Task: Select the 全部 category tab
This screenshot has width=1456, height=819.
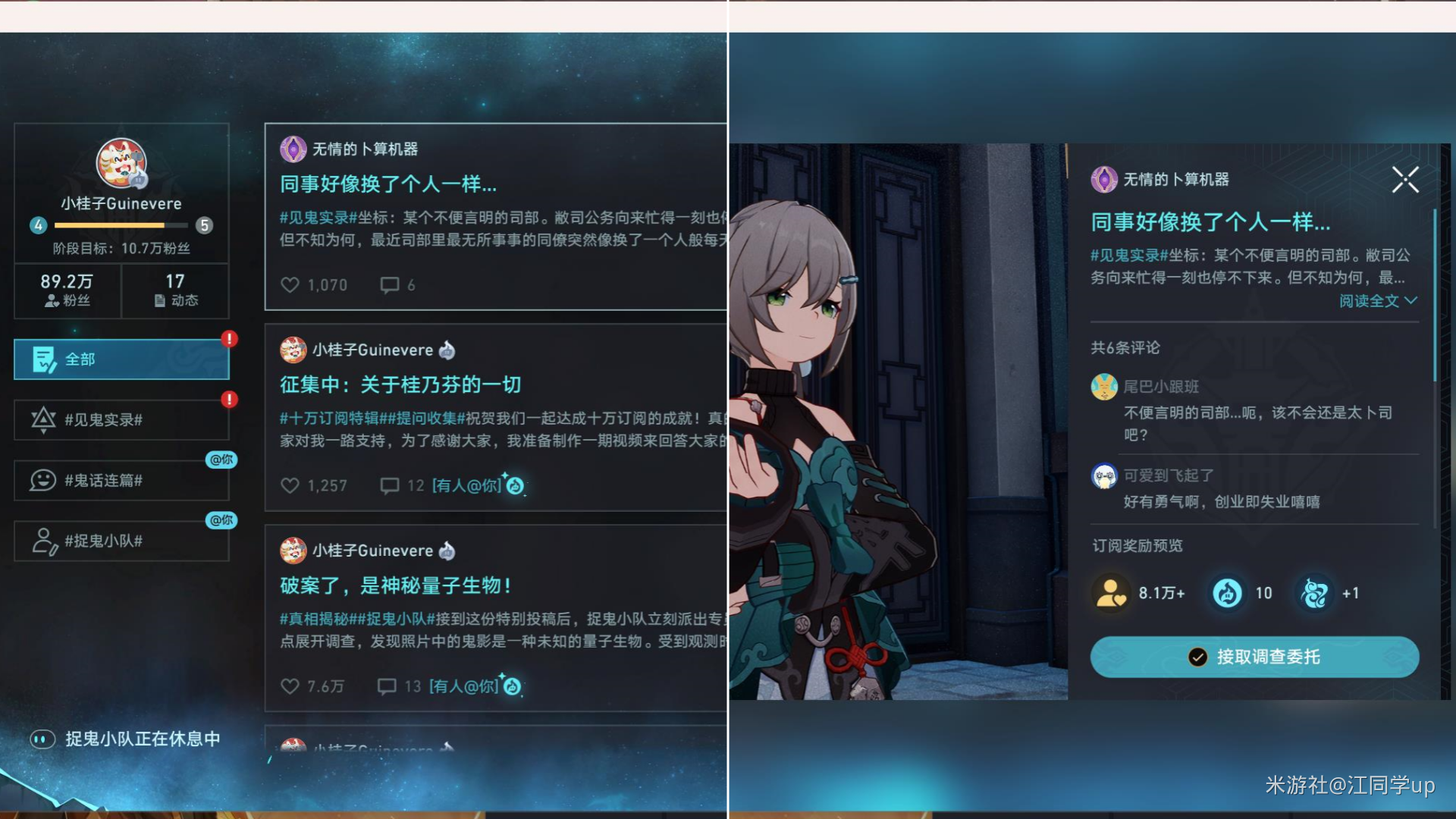Action: [121, 359]
